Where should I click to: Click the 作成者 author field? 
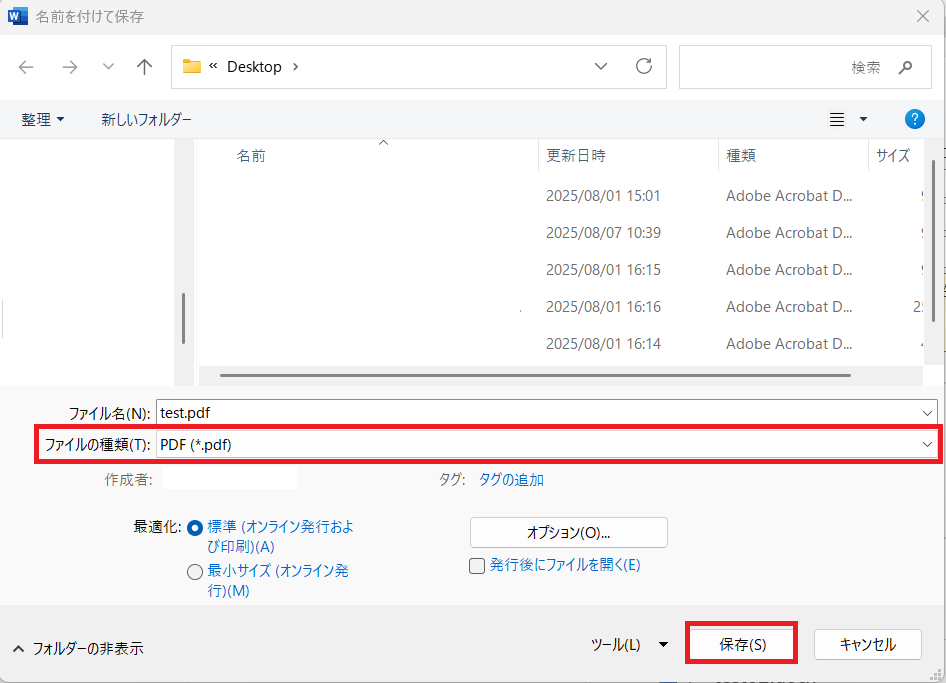(x=230, y=480)
